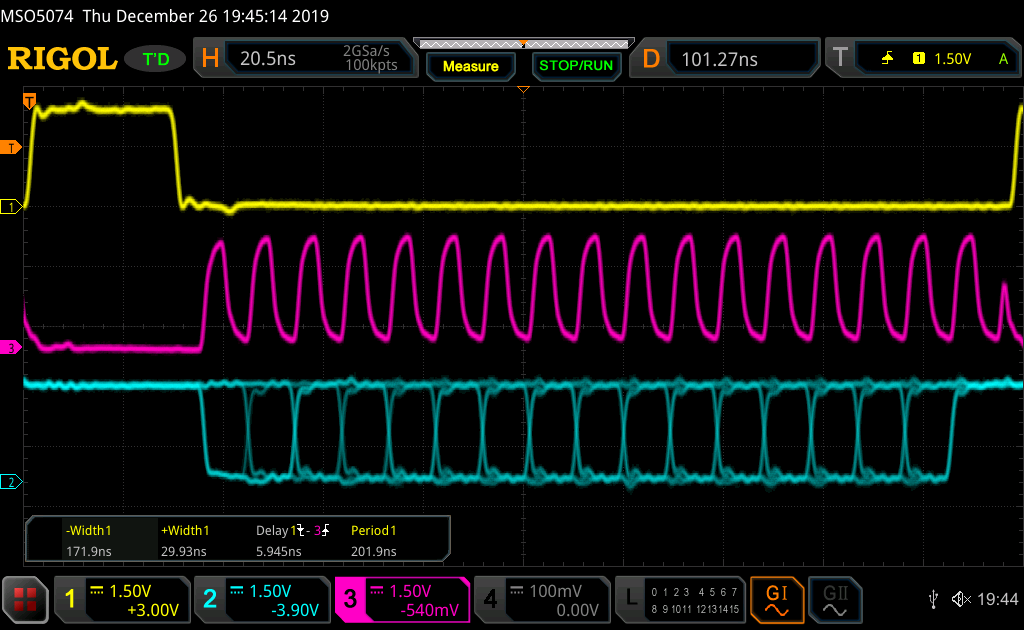Tap the rising edge trigger slope icon
The height and width of the screenshot is (630, 1024).
(887, 59)
